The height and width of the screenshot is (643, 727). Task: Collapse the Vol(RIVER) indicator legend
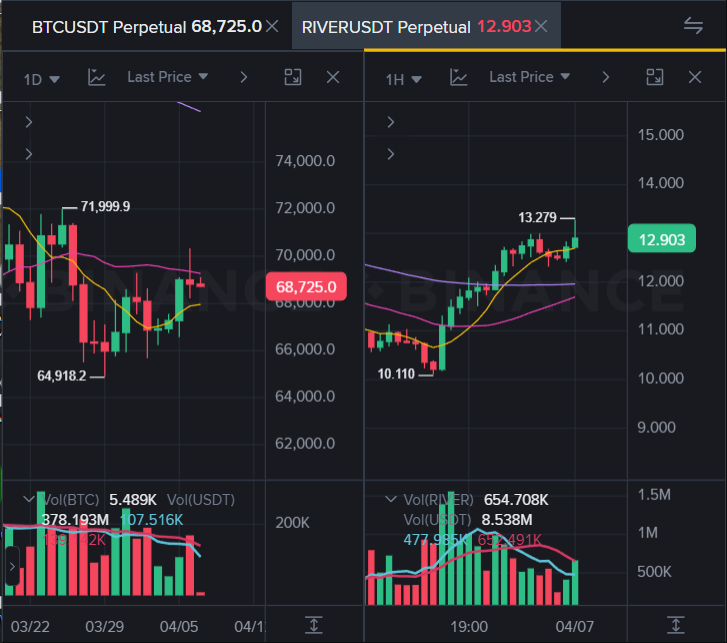click(x=391, y=499)
